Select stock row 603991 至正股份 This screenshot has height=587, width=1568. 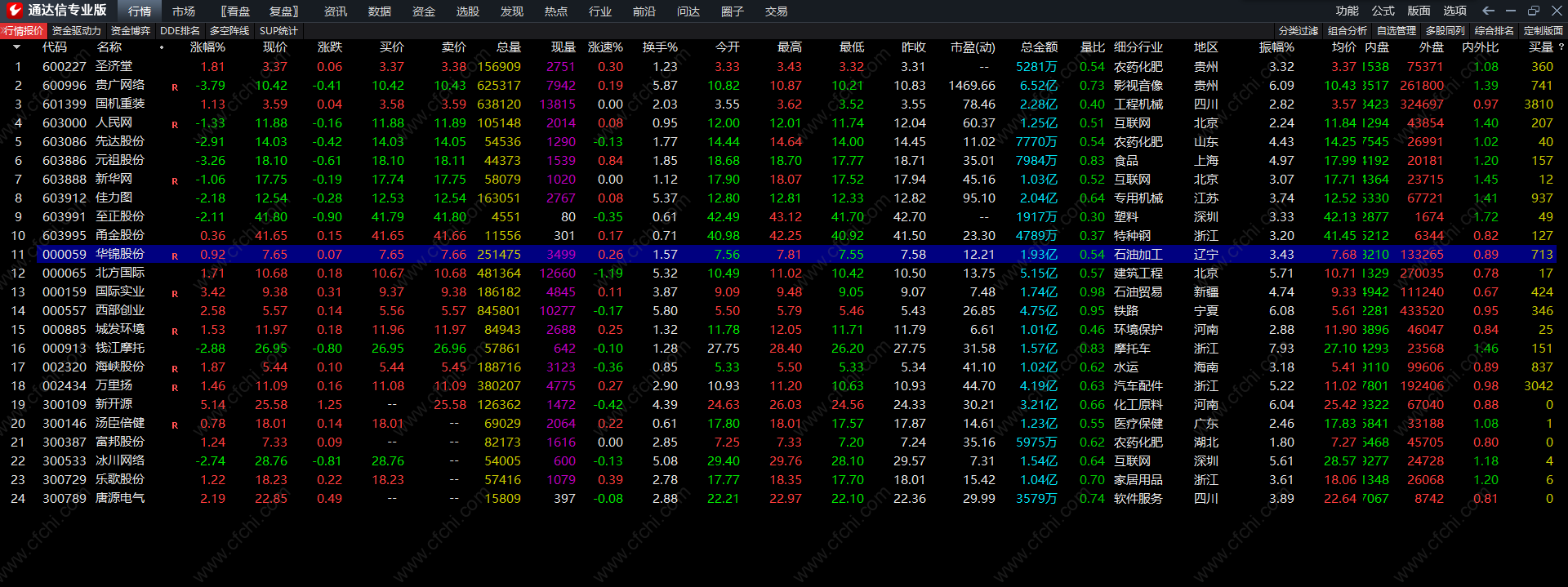[780, 216]
